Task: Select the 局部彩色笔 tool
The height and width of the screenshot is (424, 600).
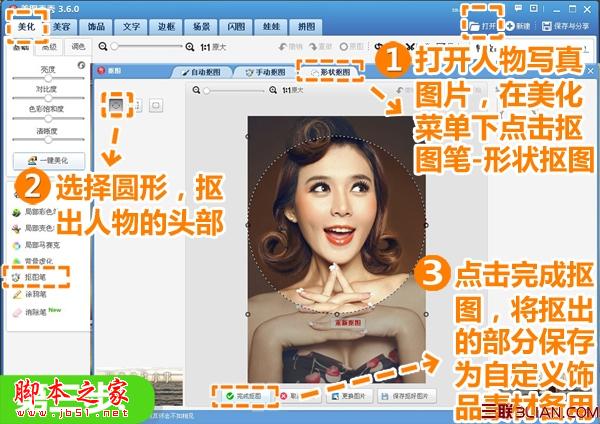Action: (34, 212)
